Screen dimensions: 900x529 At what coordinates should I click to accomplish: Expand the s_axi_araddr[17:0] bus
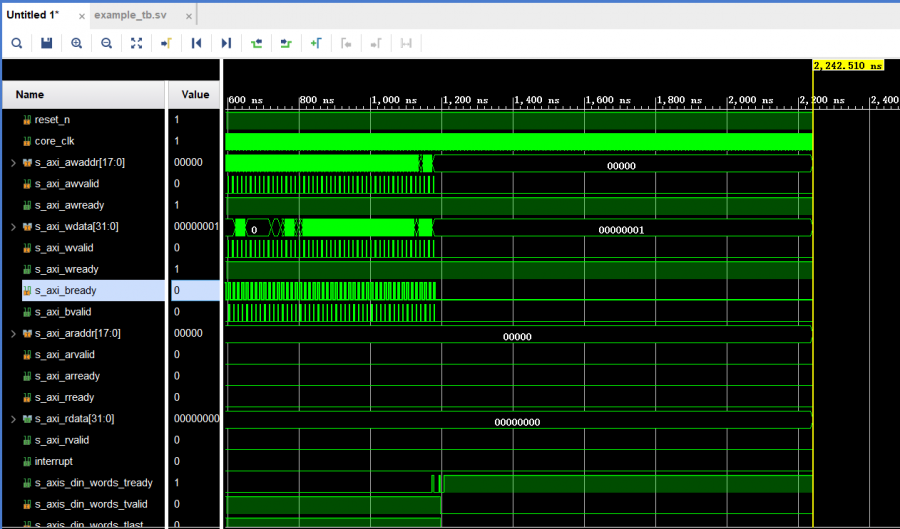coord(13,333)
